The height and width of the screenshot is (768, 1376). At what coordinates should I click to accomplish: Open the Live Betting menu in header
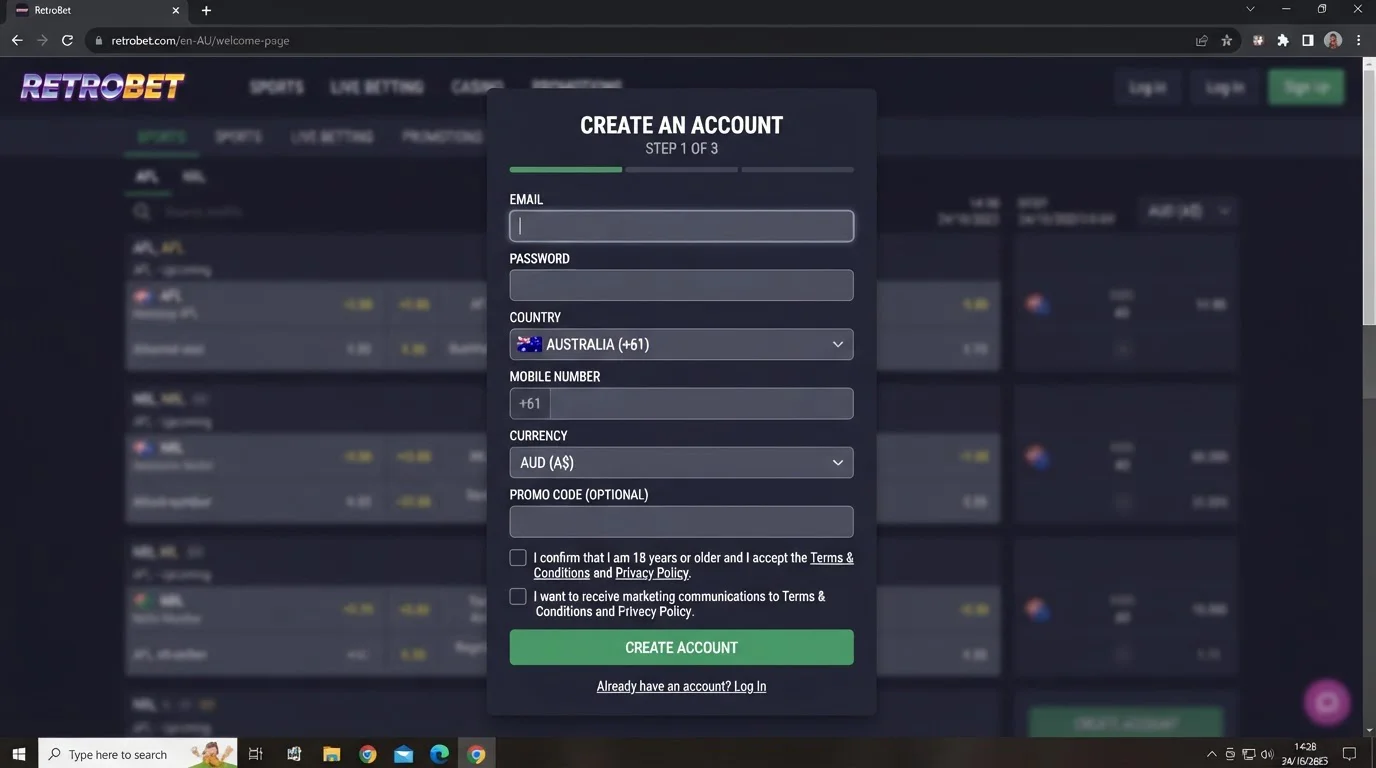pos(377,87)
